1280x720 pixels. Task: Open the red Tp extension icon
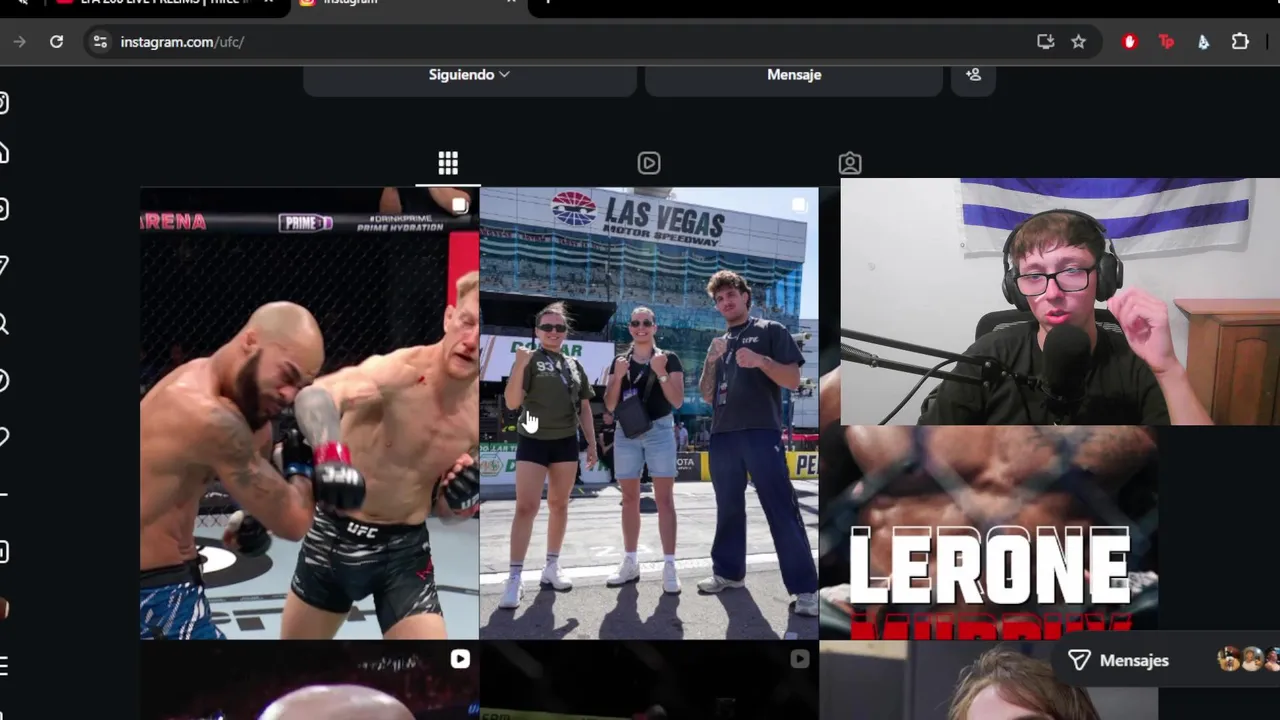[x=1166, y=42]
